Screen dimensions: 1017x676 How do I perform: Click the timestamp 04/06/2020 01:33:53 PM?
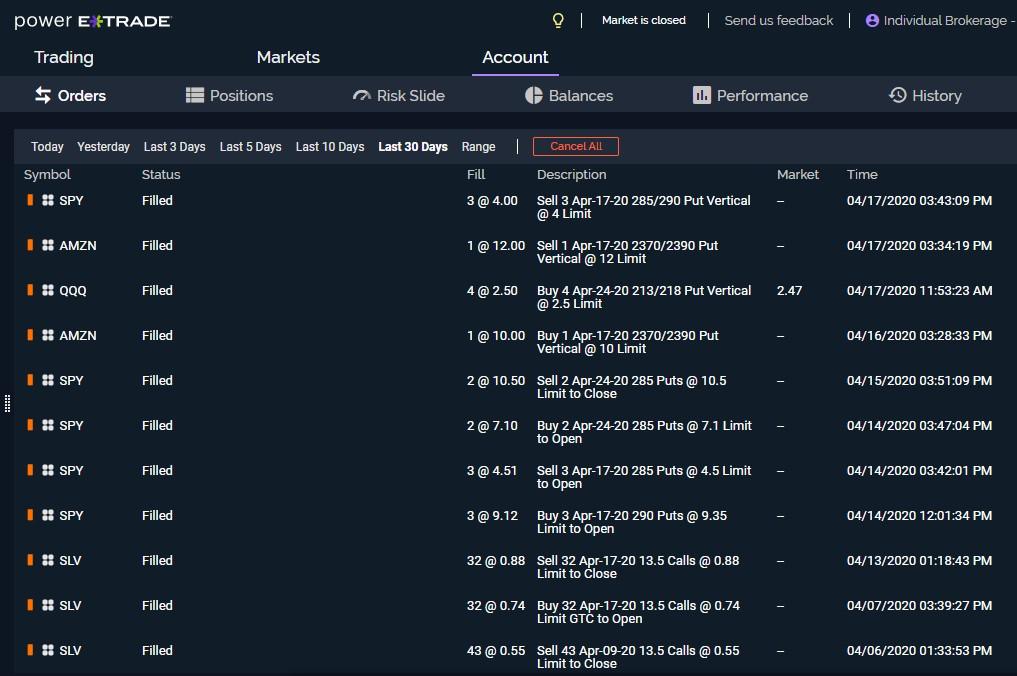point(920,650)
